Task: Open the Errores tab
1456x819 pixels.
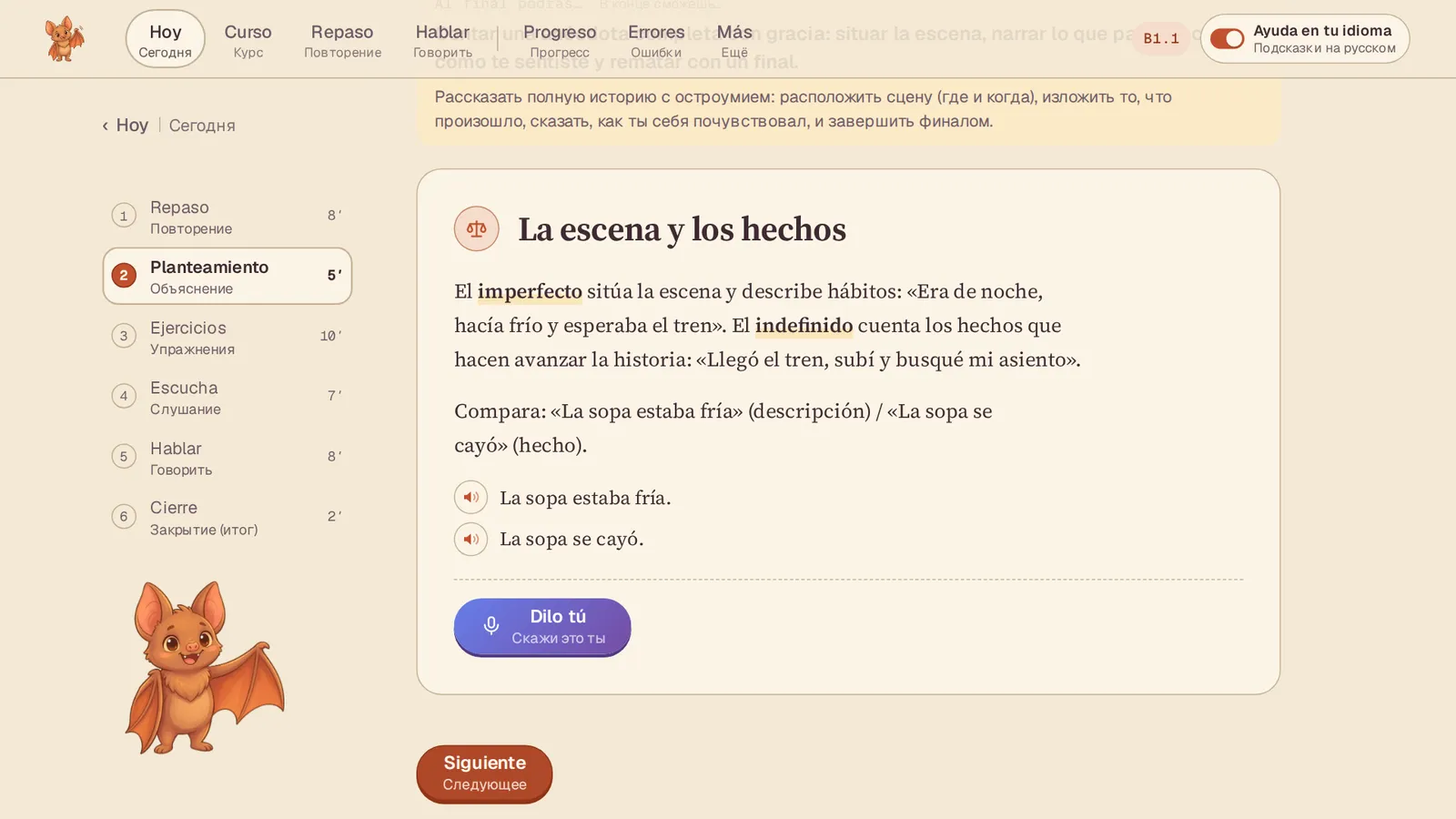Action: [x=656, y=40]
